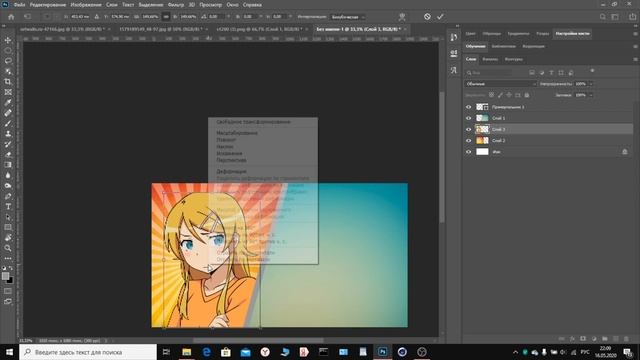Choose Перспектива in the context menu
640x360 pixels.
[x=231, y=160]
